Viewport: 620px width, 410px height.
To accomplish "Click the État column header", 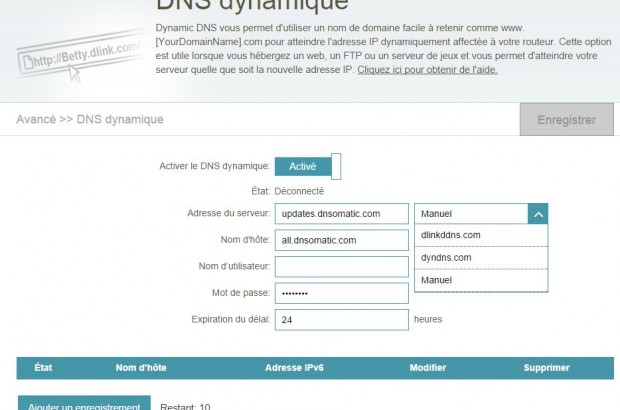I will pyautogui.click(x=44, y=368).
